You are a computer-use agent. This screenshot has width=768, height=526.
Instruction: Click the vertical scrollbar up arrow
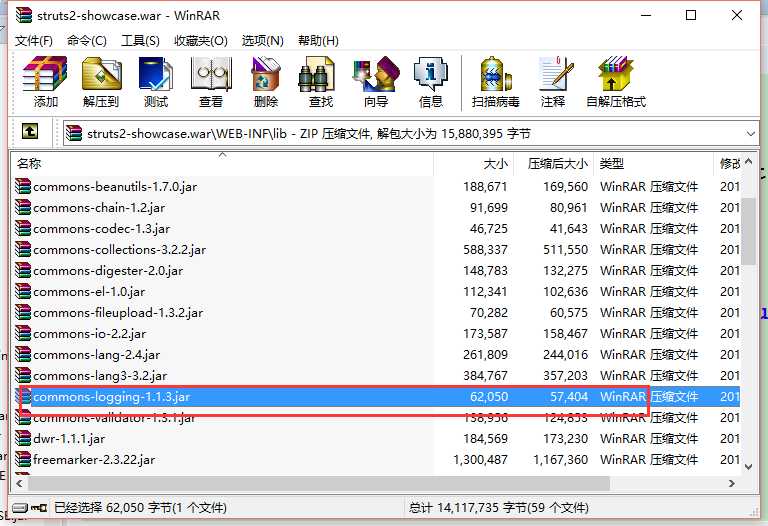[x=748, y=162]
